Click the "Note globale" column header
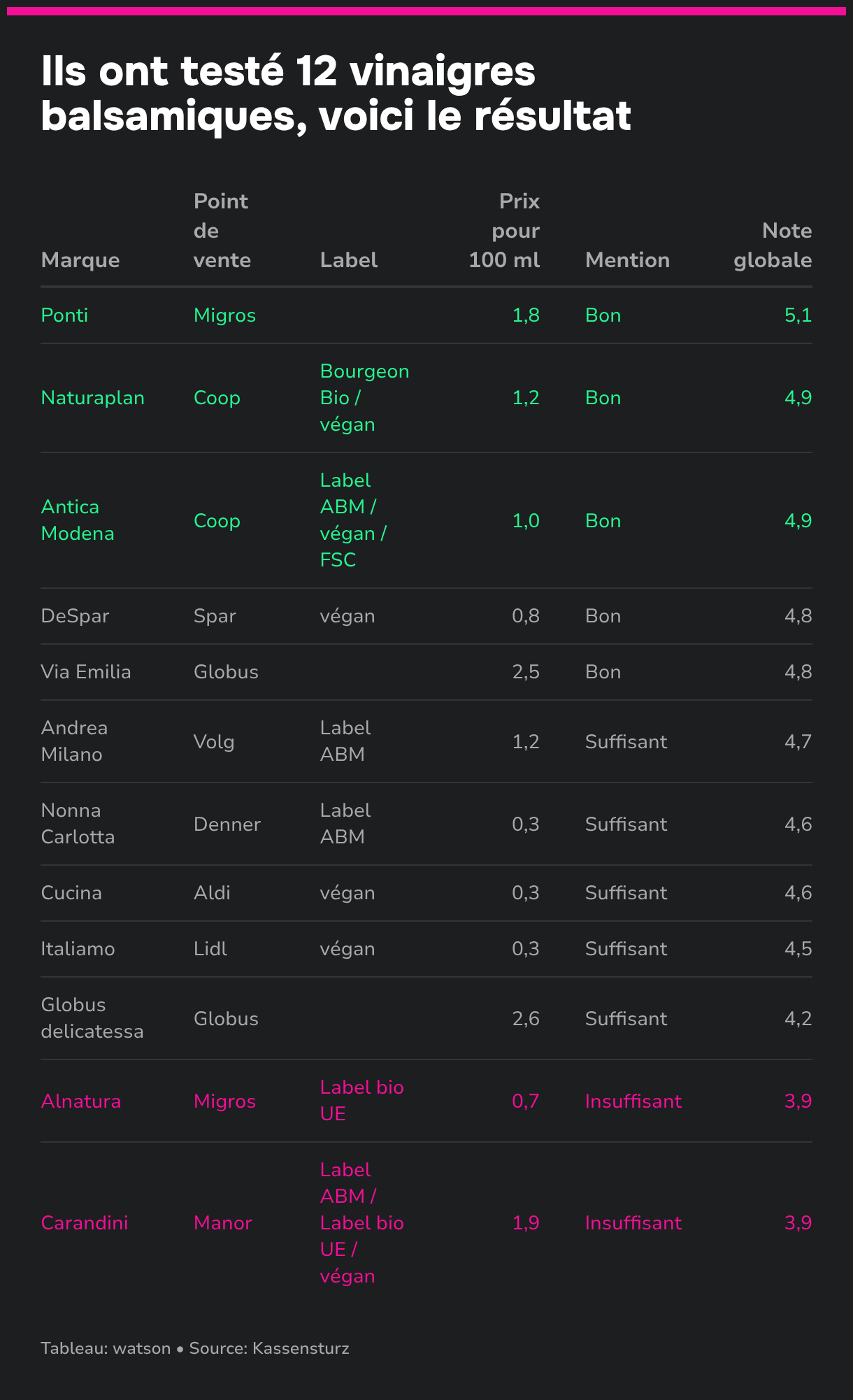Viewport: 853px width, 1400px height. click(x=773, y=245)
